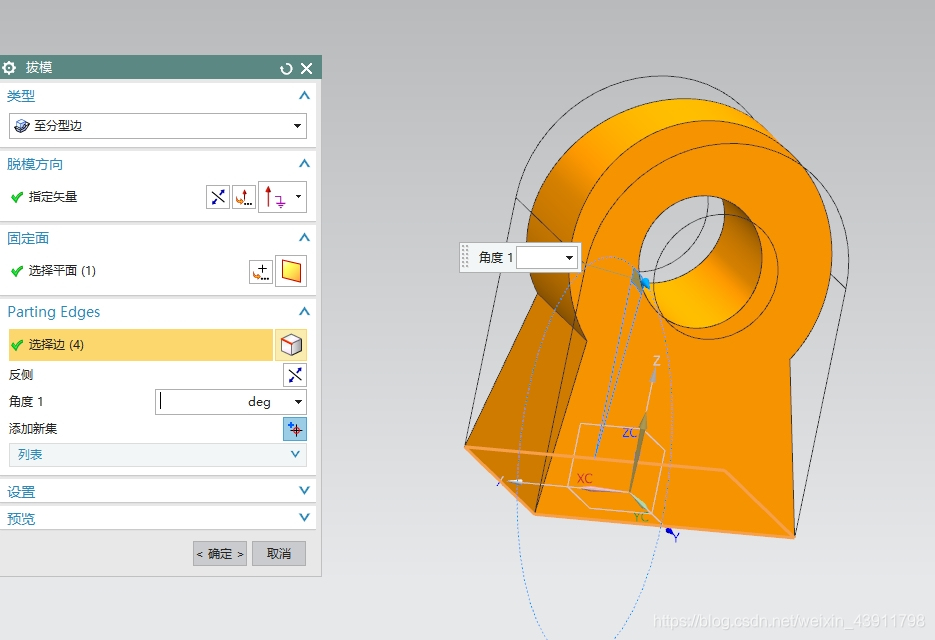The width and height of the screenshot is (935, 640).
Task: Open the plane dialog icon in 固定面
Action: tap(261, 271)
